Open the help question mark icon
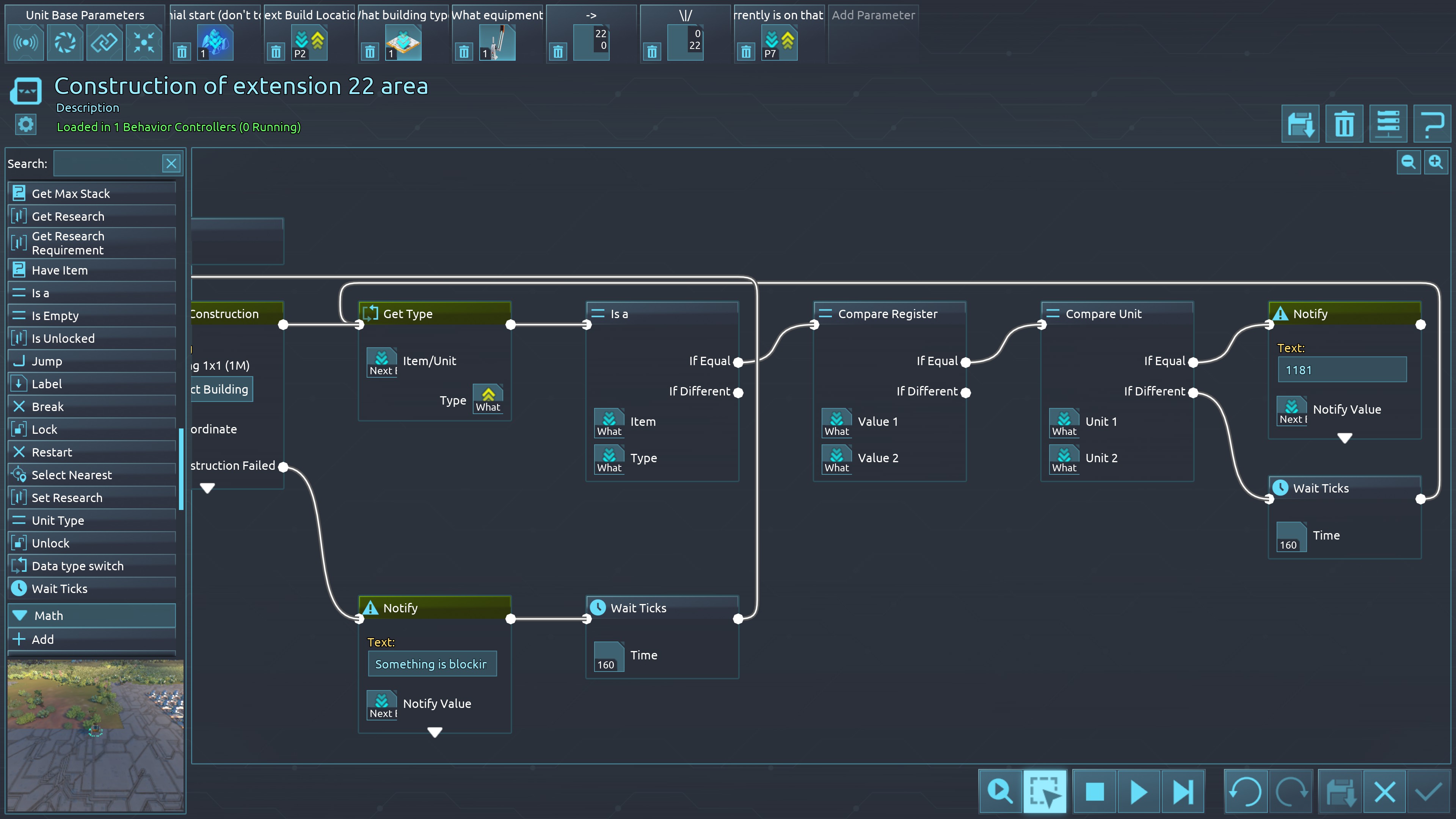Image resolution: width=1456 pixels, height=819 pixels. coord(1432,124)
